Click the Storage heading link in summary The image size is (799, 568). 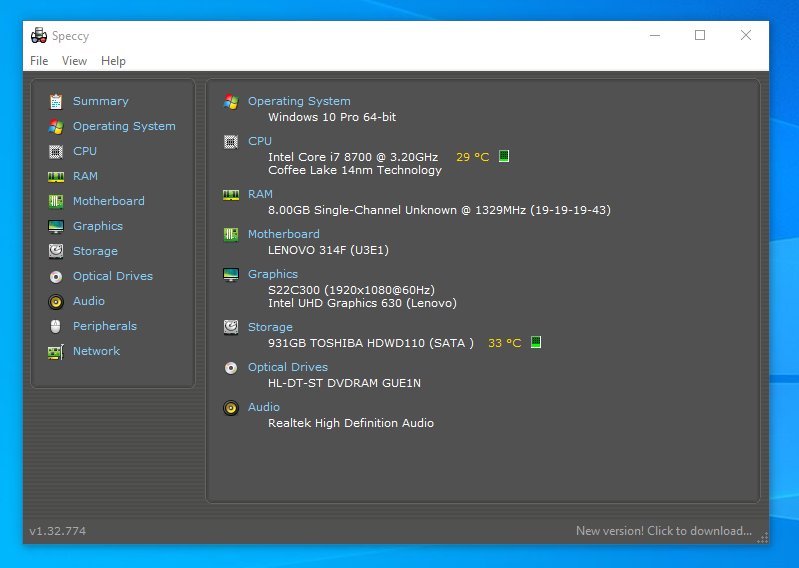click(x=270, y=327)
